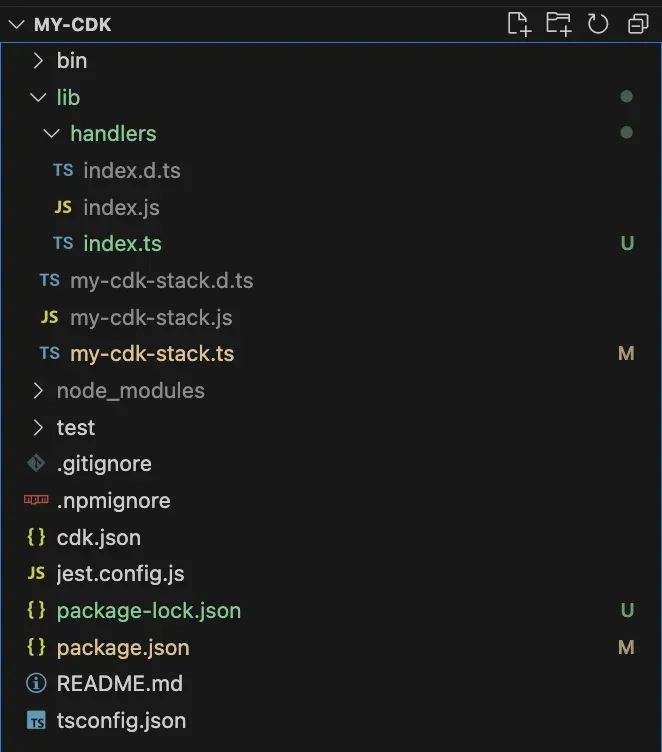This screenshot has height=752, width=662.
Task: Click the TS icon beside tsconfig.json
Action: pos(36,721)
